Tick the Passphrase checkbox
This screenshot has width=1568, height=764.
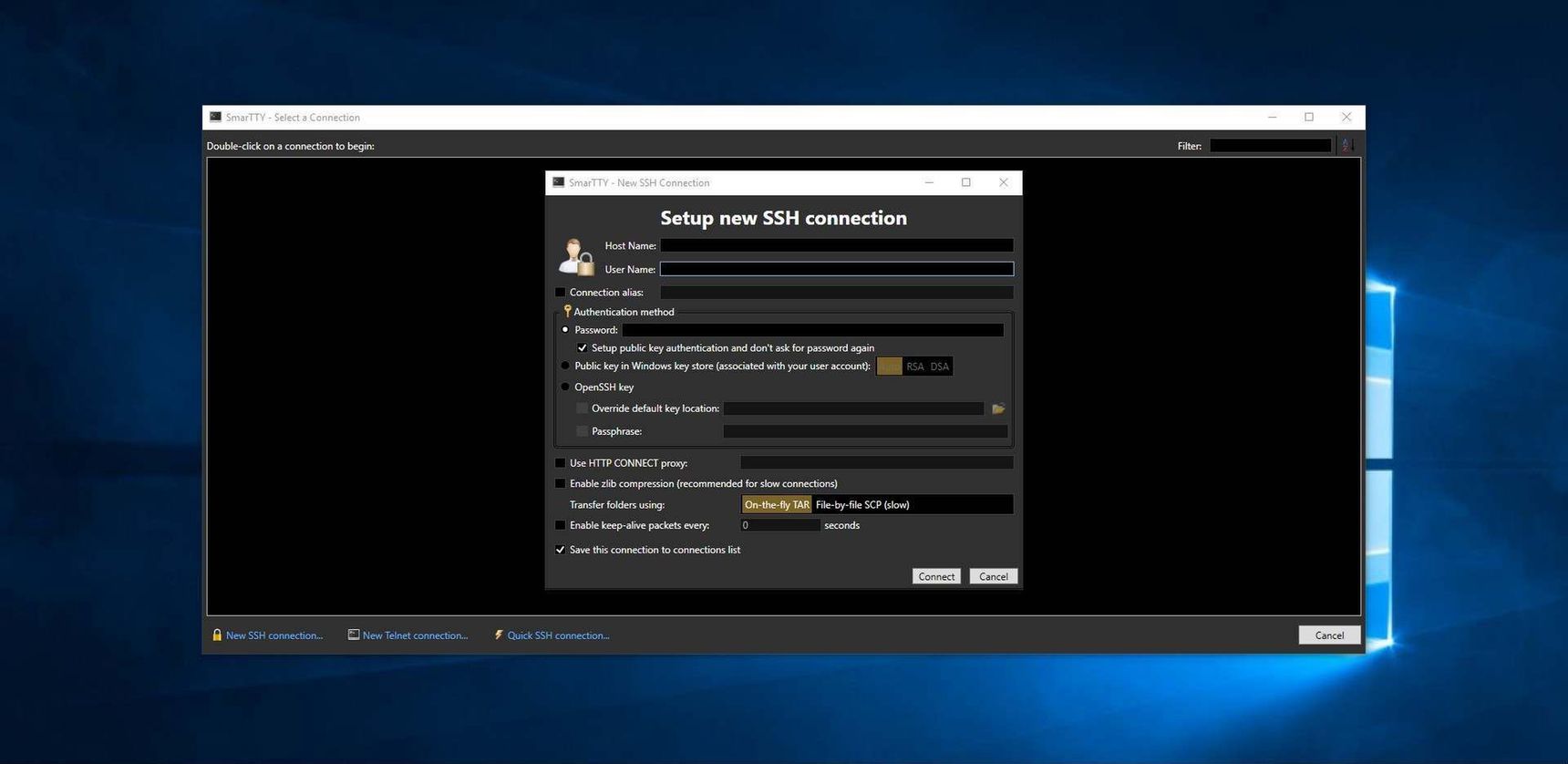pyautogui.click(x=582, y=431)
